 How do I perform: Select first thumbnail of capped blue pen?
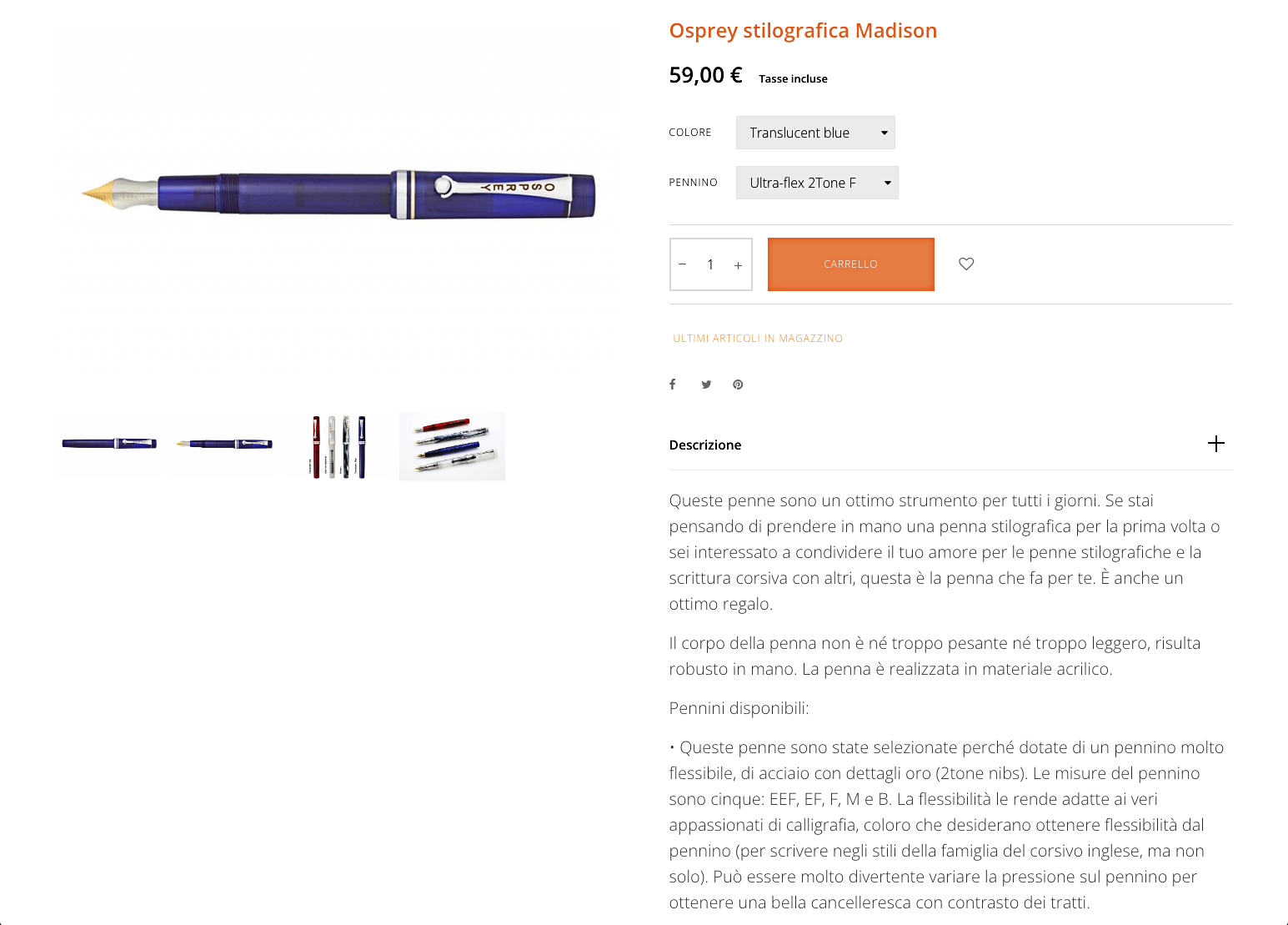coord(109,444)
